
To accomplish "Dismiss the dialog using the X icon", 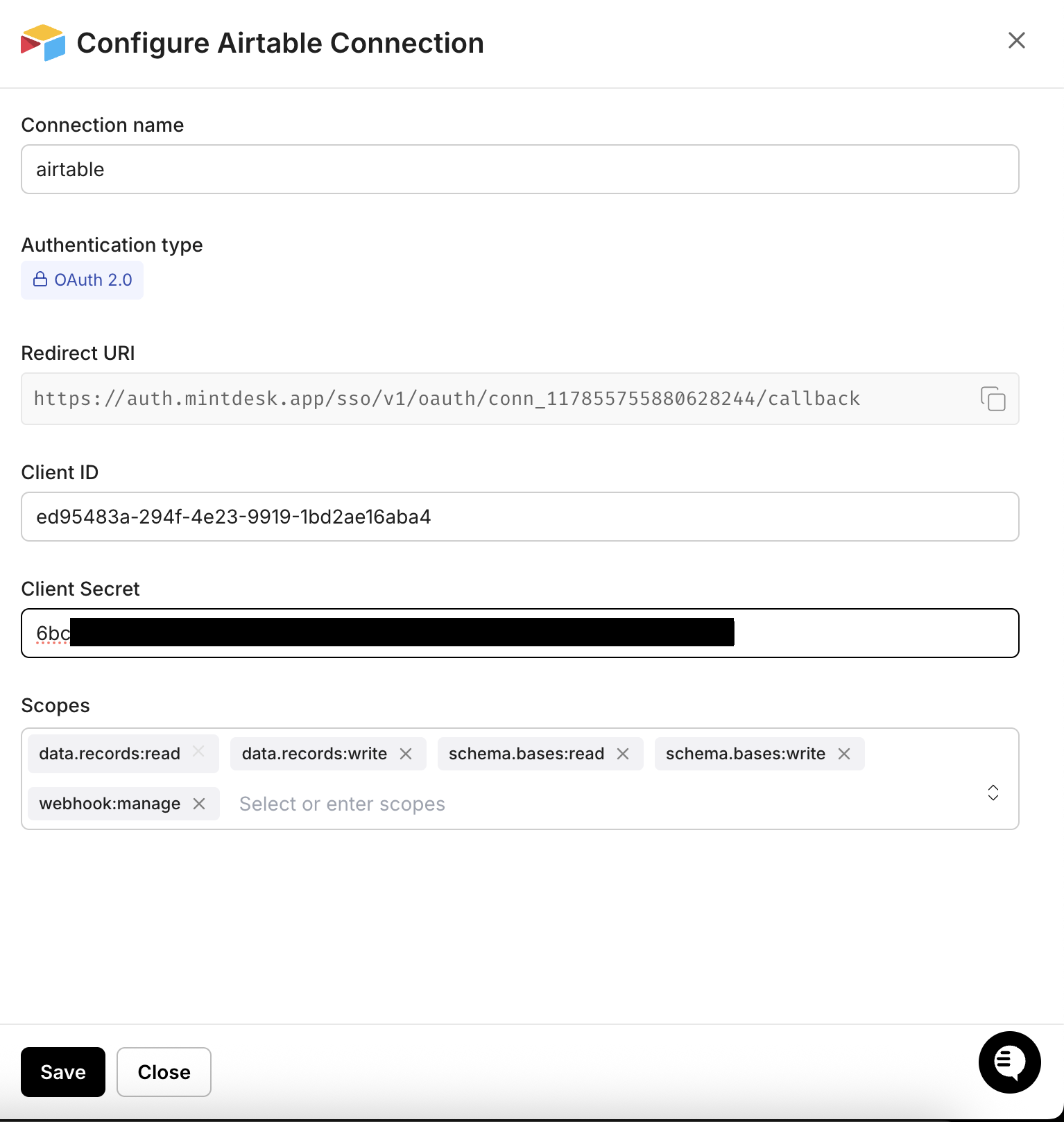I will pos(1016,41).
